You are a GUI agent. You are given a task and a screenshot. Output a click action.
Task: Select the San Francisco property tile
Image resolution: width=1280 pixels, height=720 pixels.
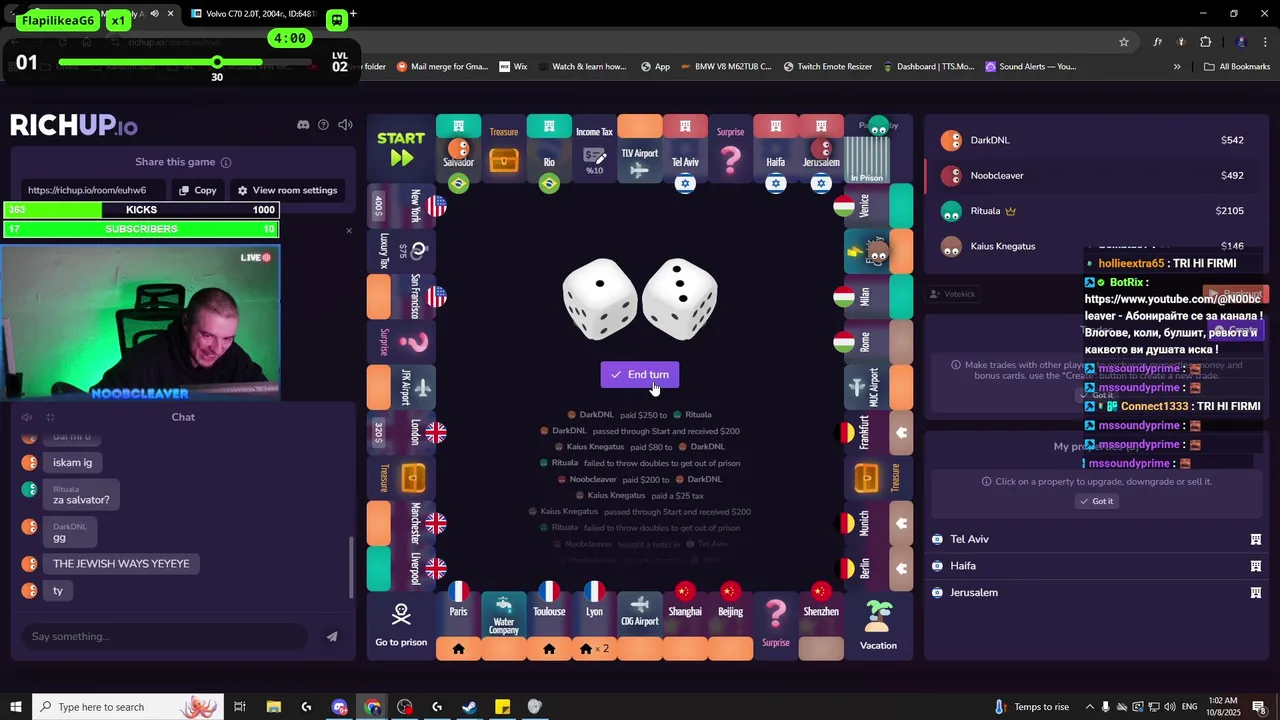point(401,297)
